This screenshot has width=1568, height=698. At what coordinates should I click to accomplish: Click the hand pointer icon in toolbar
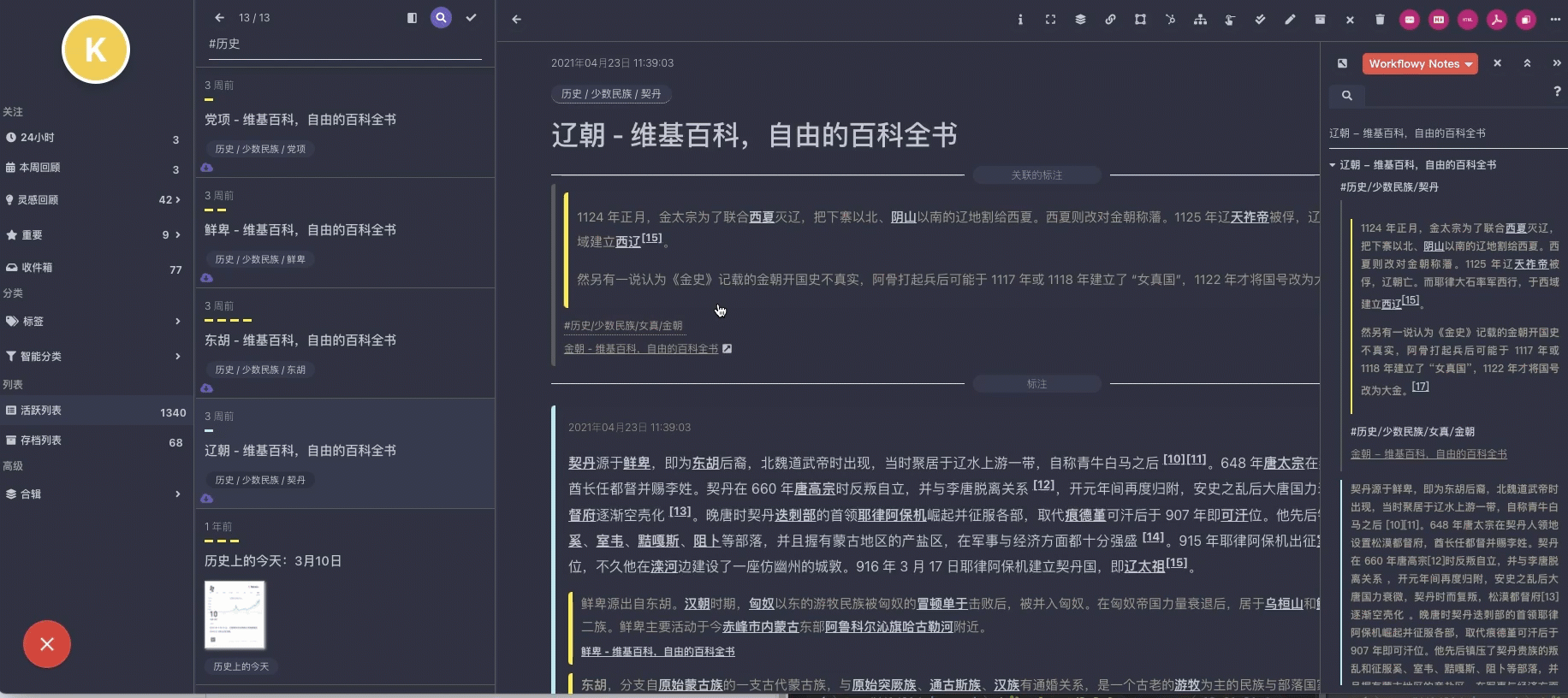(1230, 19)
